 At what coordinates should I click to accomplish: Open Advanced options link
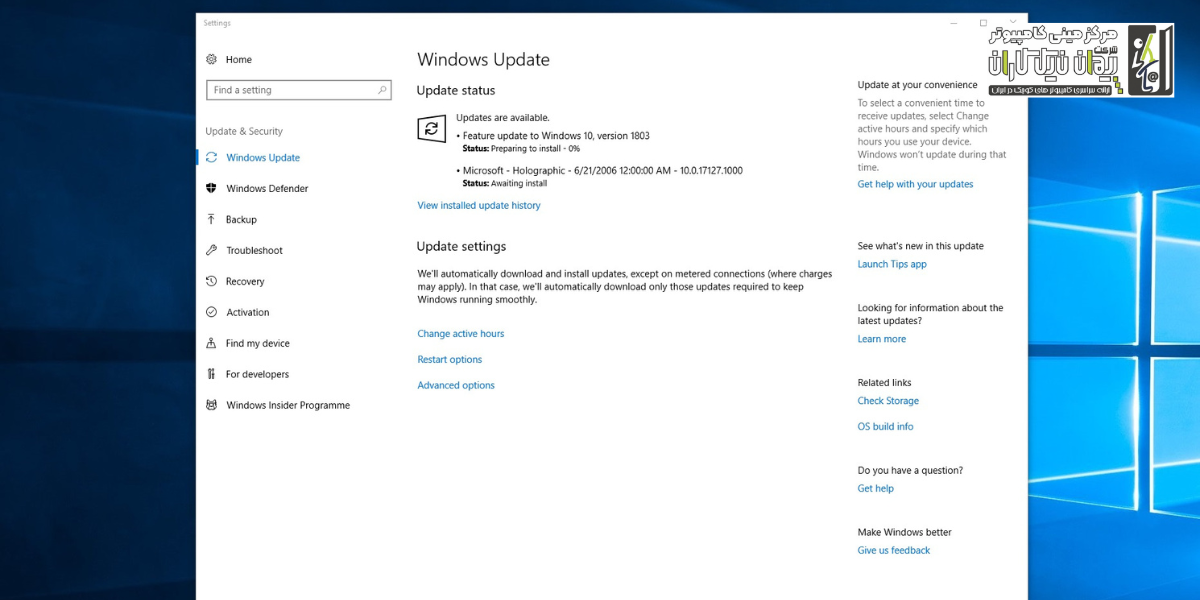click(455, 386)
